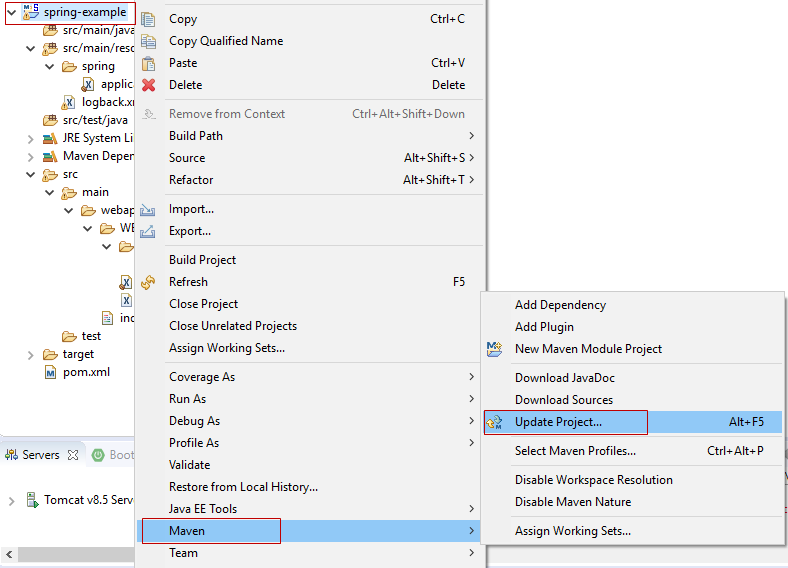Viewport: 788px width, 568px height.
Task: Collapse the spring folder node
Action: pos(50,66)
